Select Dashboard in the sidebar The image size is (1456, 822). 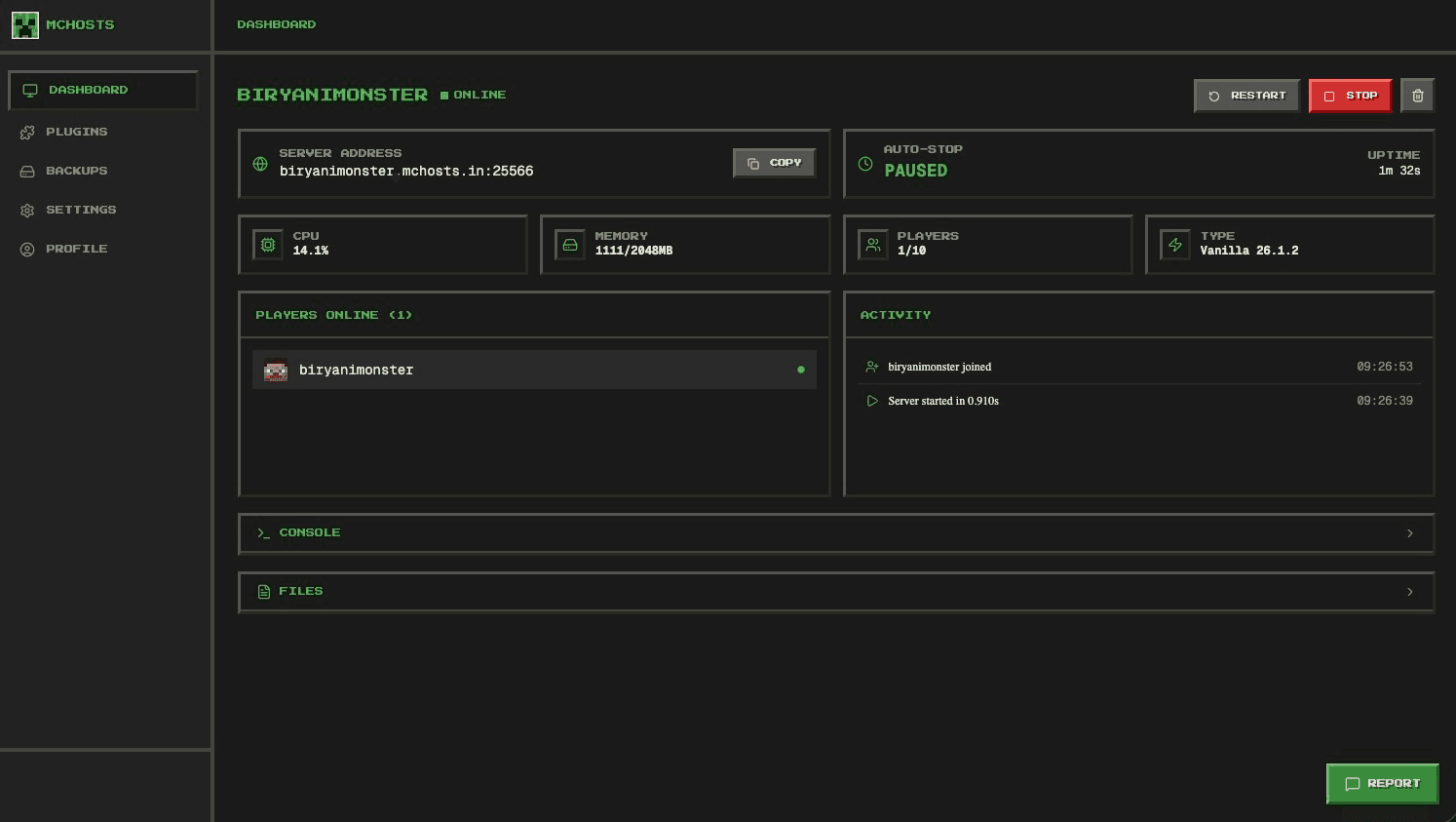[88, 90]
